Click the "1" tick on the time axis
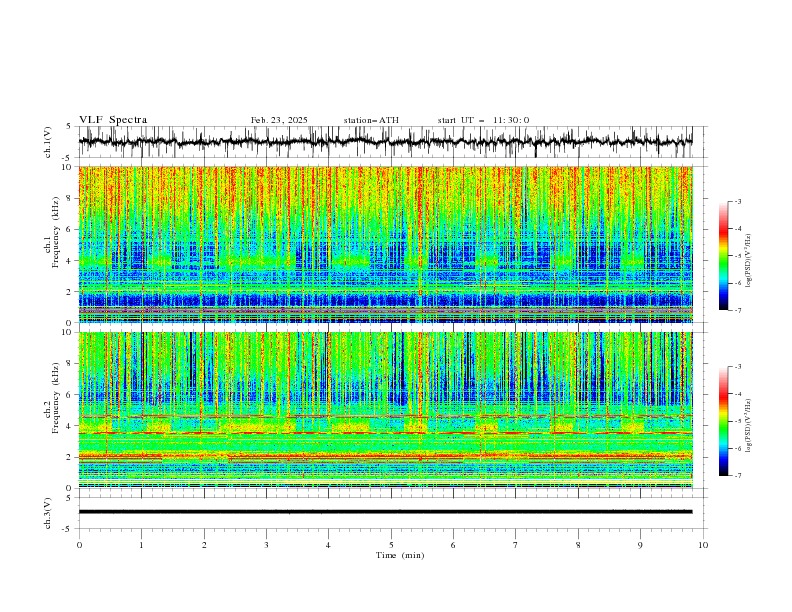Screen dimensions: 792x612 (141, 545)
